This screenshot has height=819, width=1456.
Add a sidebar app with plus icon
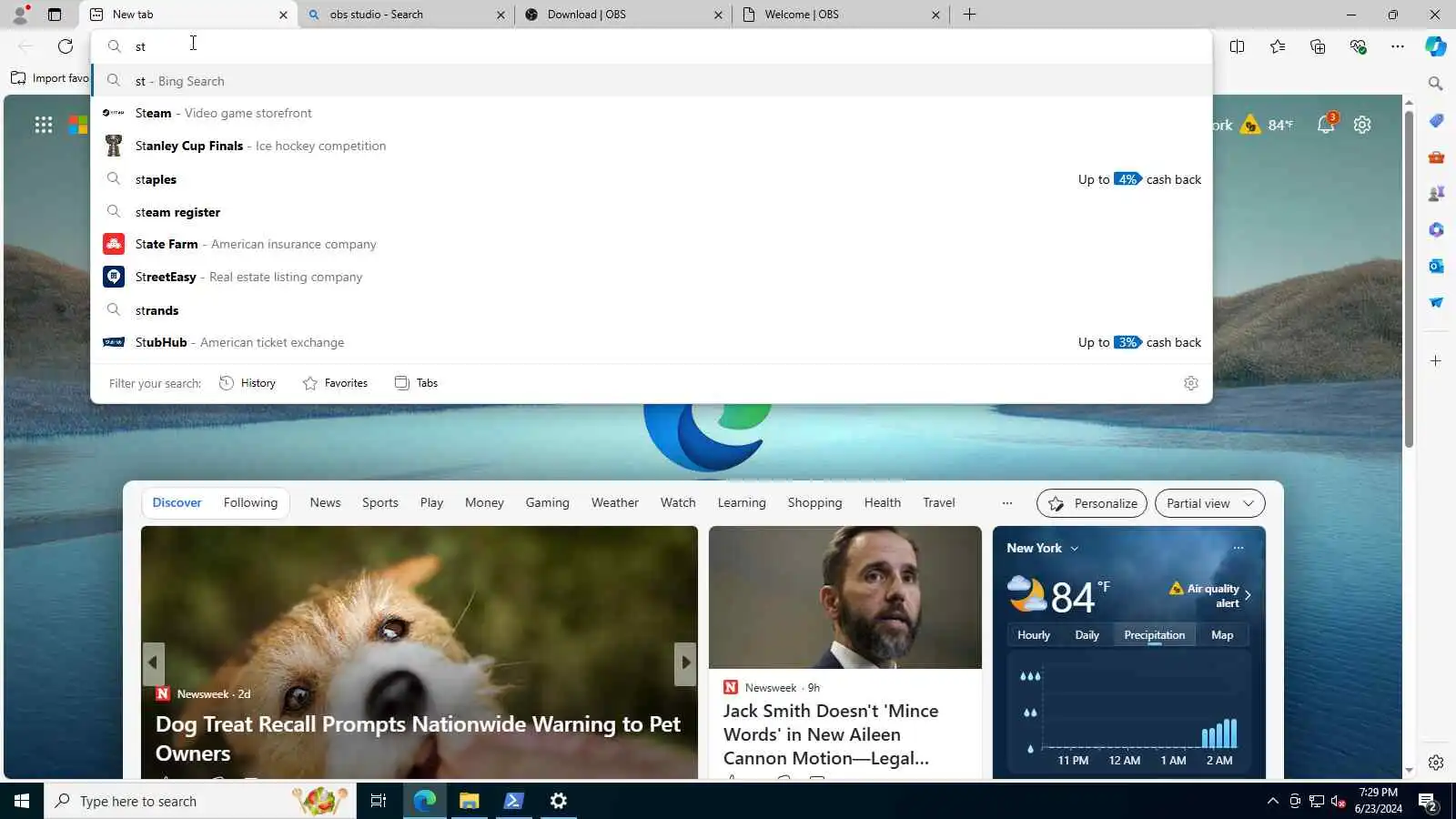[x=1436, y=361]
